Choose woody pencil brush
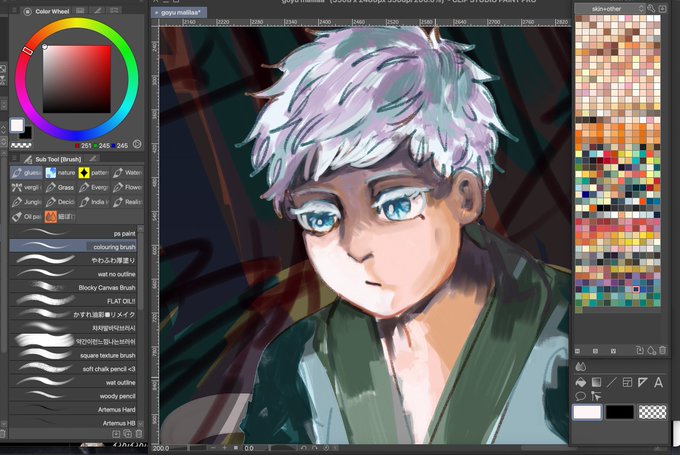Image resolution: width=680 pixels, height=455 pixels. coord(73,396)
